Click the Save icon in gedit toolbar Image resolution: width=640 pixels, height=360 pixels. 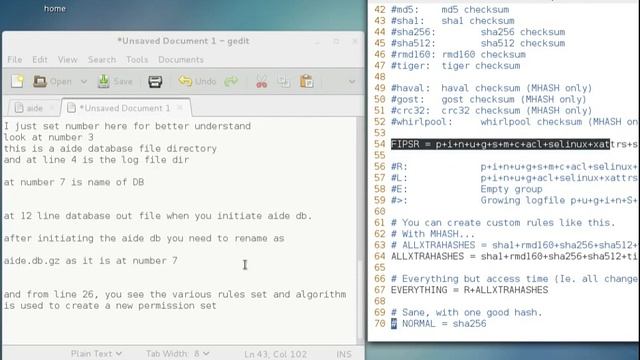[104, 81]
